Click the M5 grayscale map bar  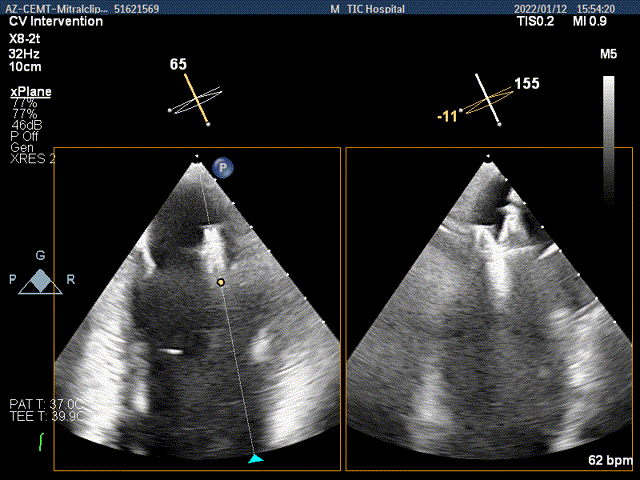tap(608, 120)
